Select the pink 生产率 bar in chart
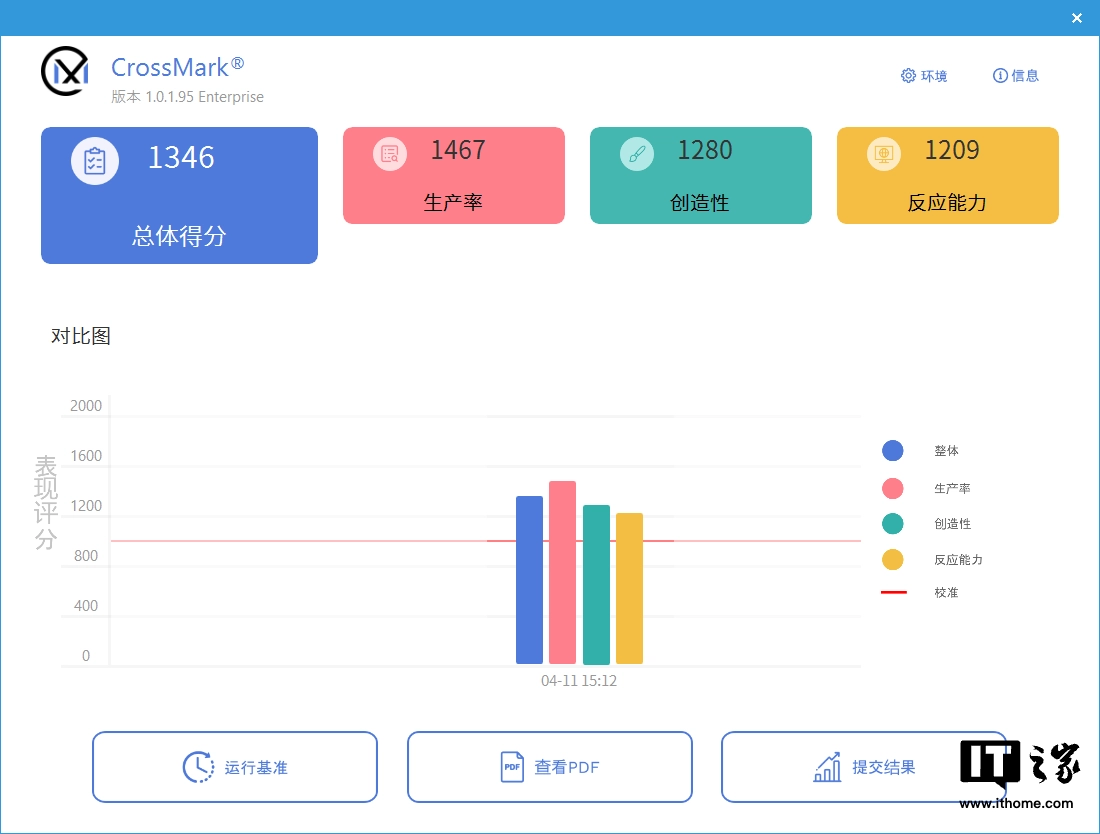This screenshot has width=1100, height=834. [562, 572]
